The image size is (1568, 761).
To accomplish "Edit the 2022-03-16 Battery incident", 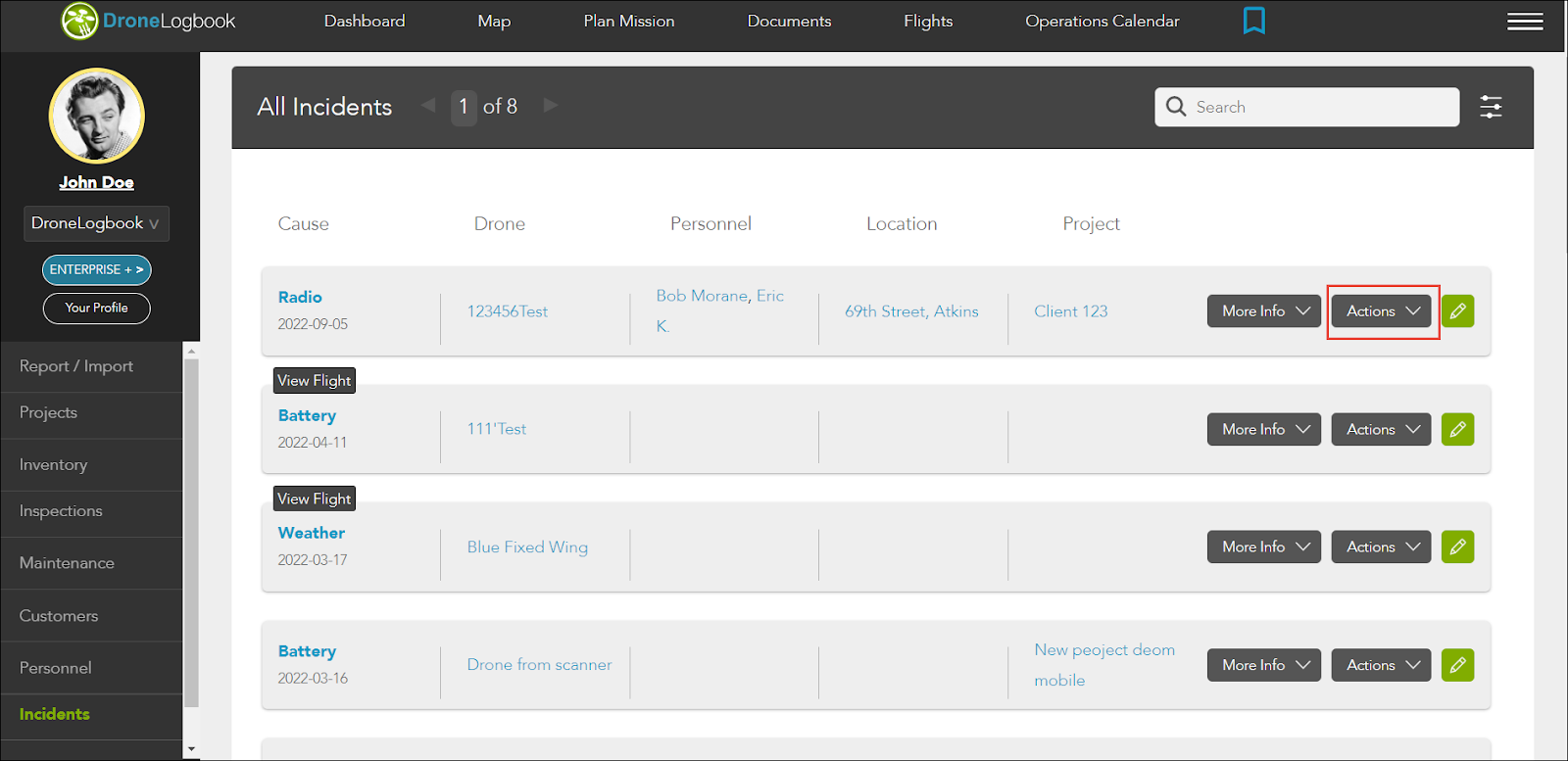I will (1457, 665).
